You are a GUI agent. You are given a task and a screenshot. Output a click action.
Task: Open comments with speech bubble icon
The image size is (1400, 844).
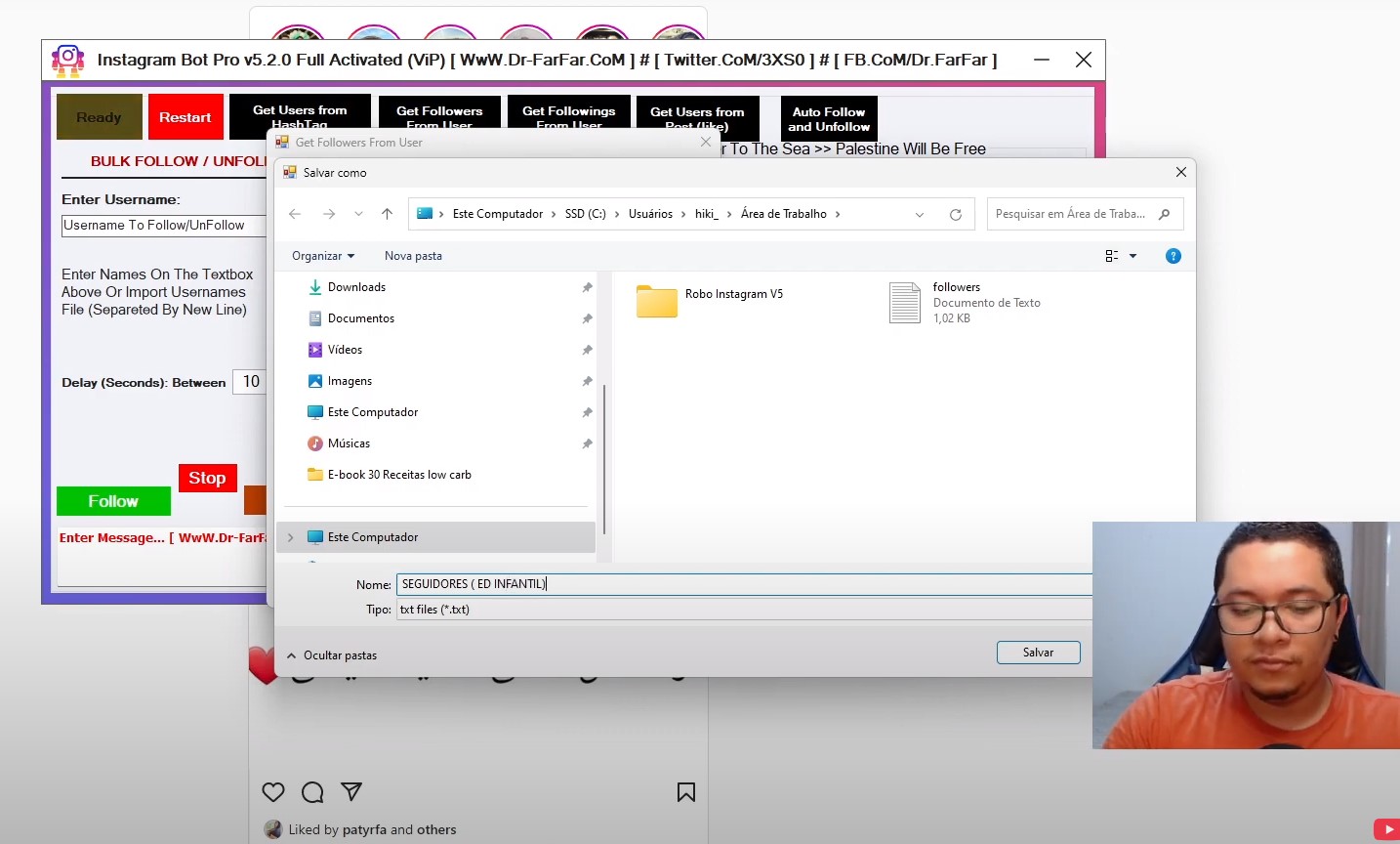pyautogui.click(x=312, y=792)
